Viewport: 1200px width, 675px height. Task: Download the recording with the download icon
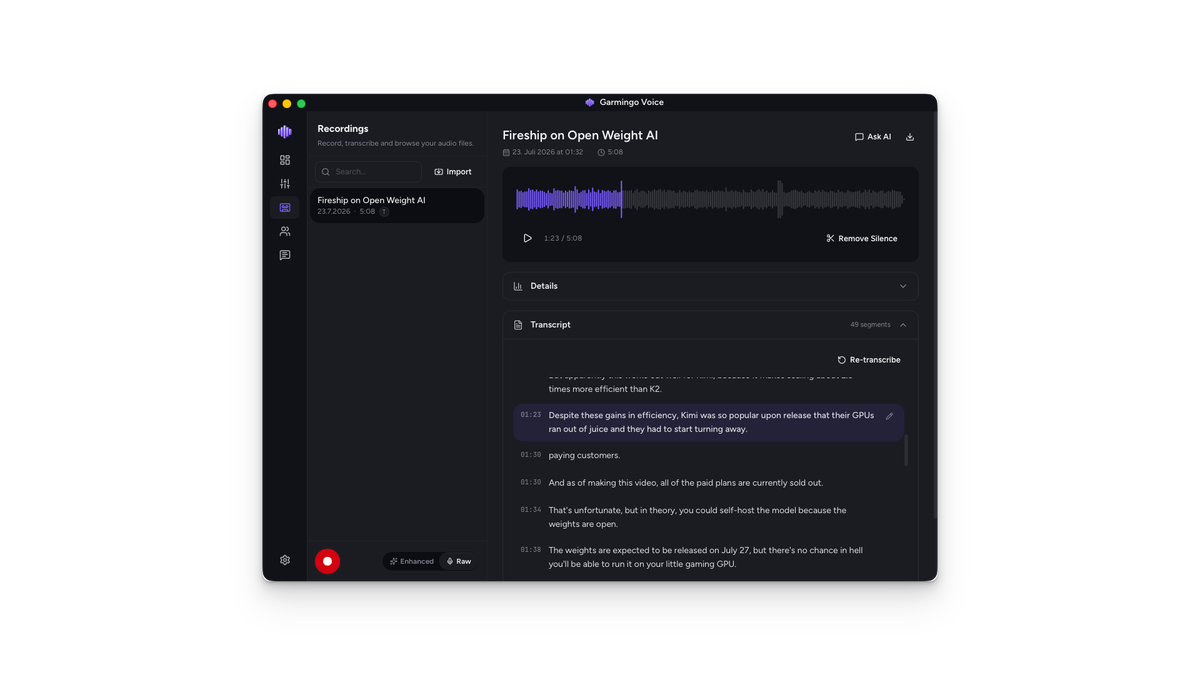tap(910, 137)
